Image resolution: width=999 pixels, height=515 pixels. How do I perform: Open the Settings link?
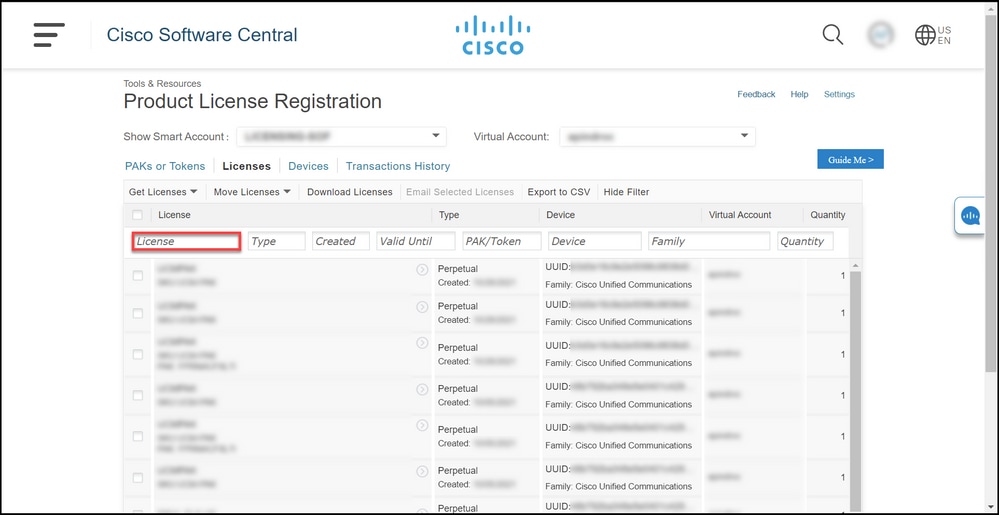(839, 94)
